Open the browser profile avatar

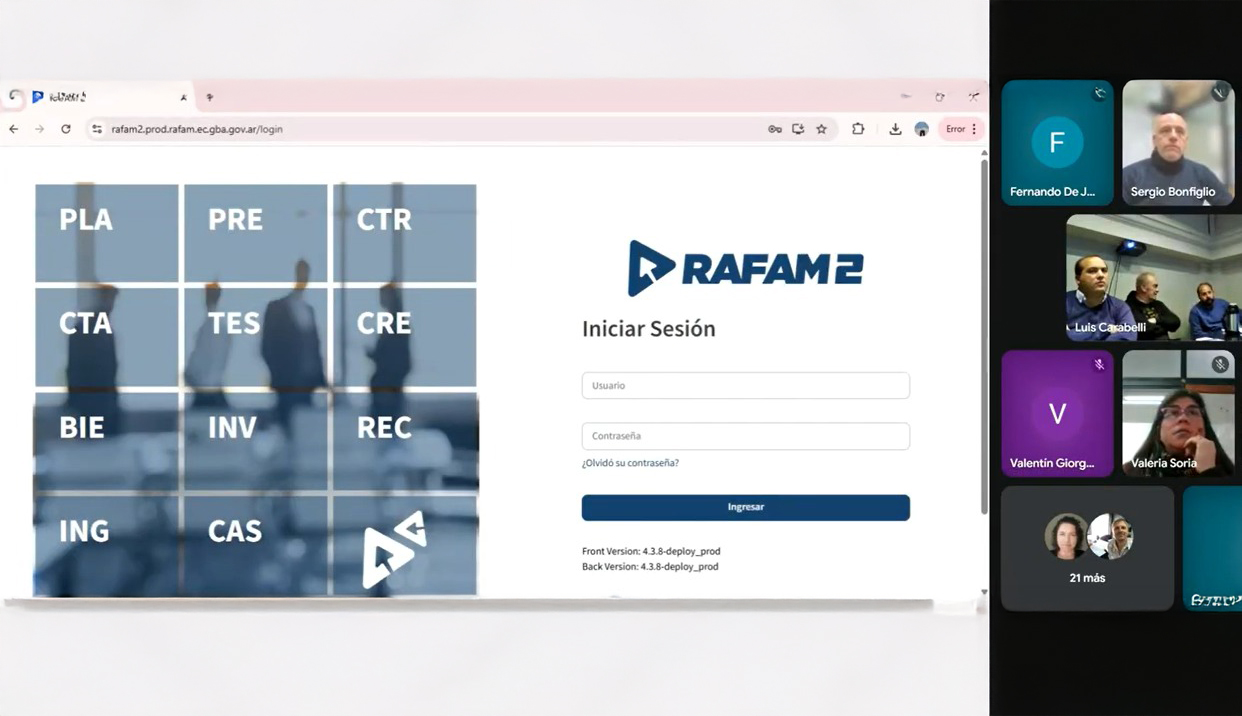(x=922, y=129)
